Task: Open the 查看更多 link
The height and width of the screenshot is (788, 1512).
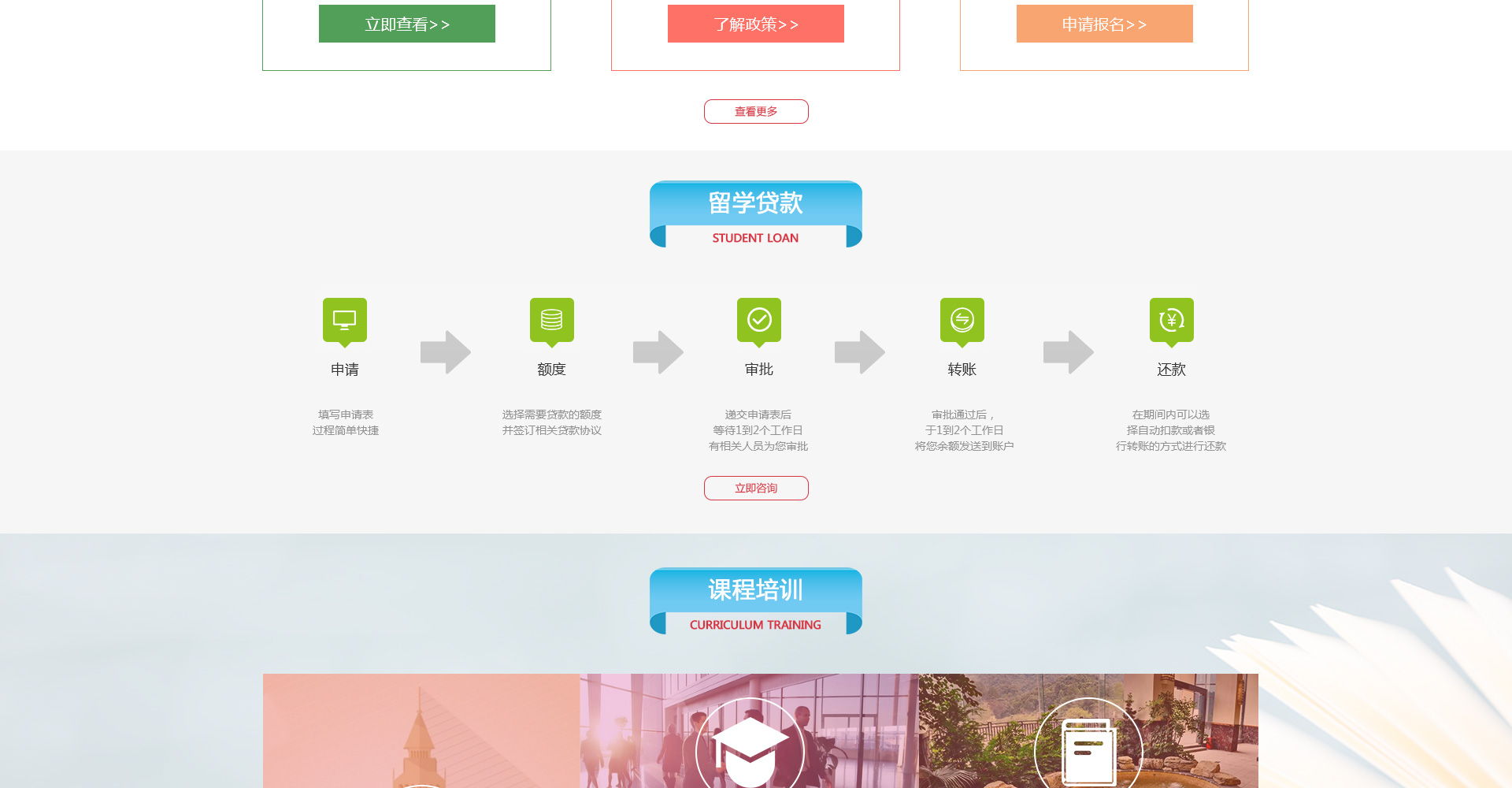Action: point(756,112)
